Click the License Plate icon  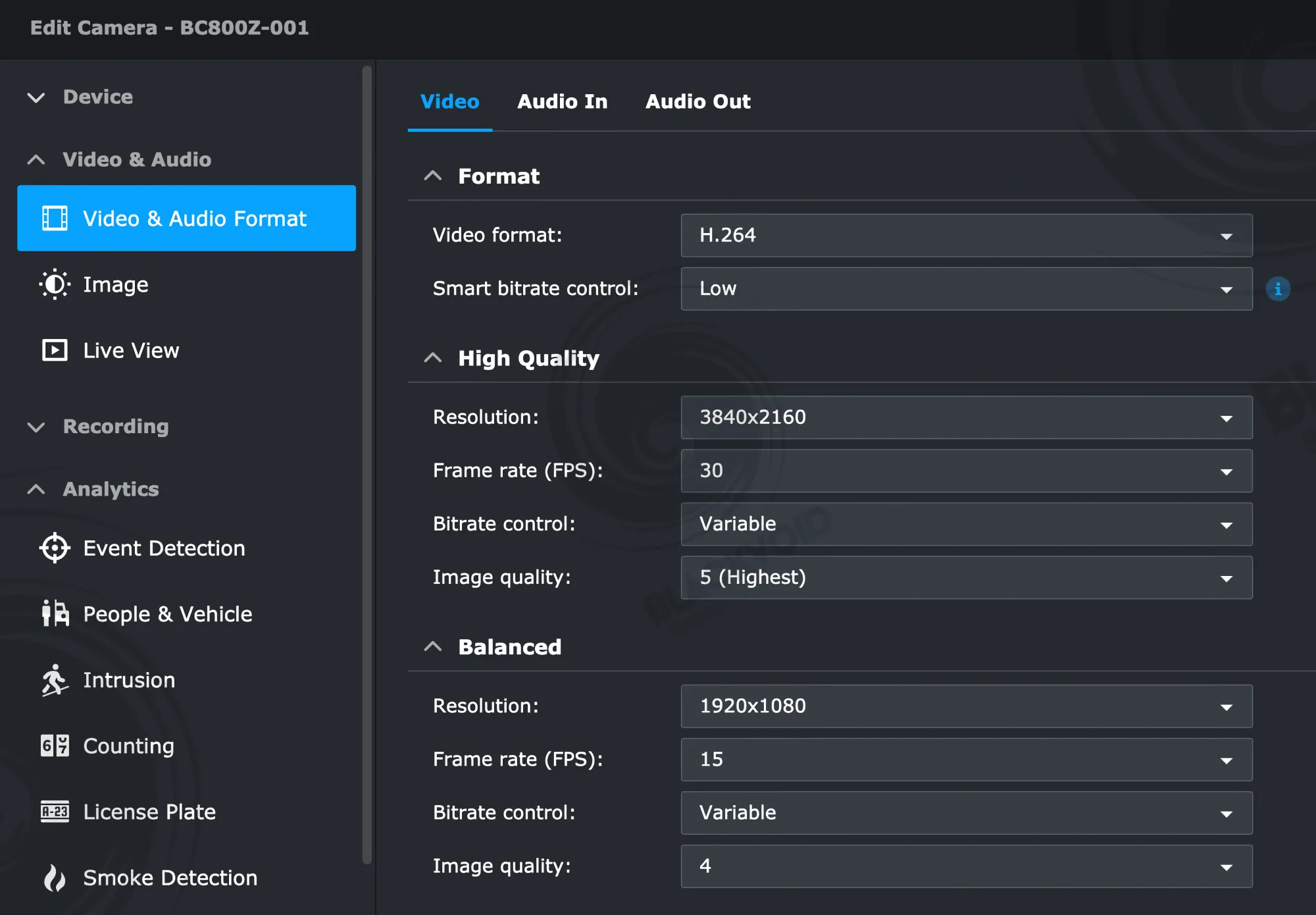55,812
